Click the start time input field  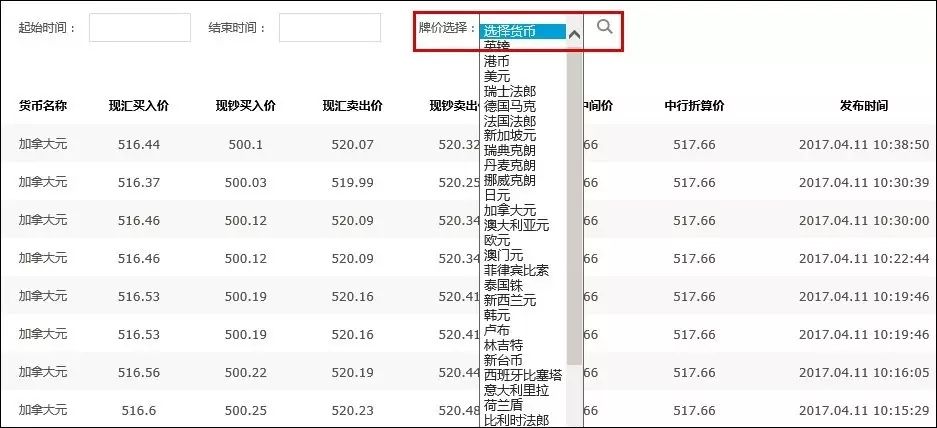[x=140, y=27]
